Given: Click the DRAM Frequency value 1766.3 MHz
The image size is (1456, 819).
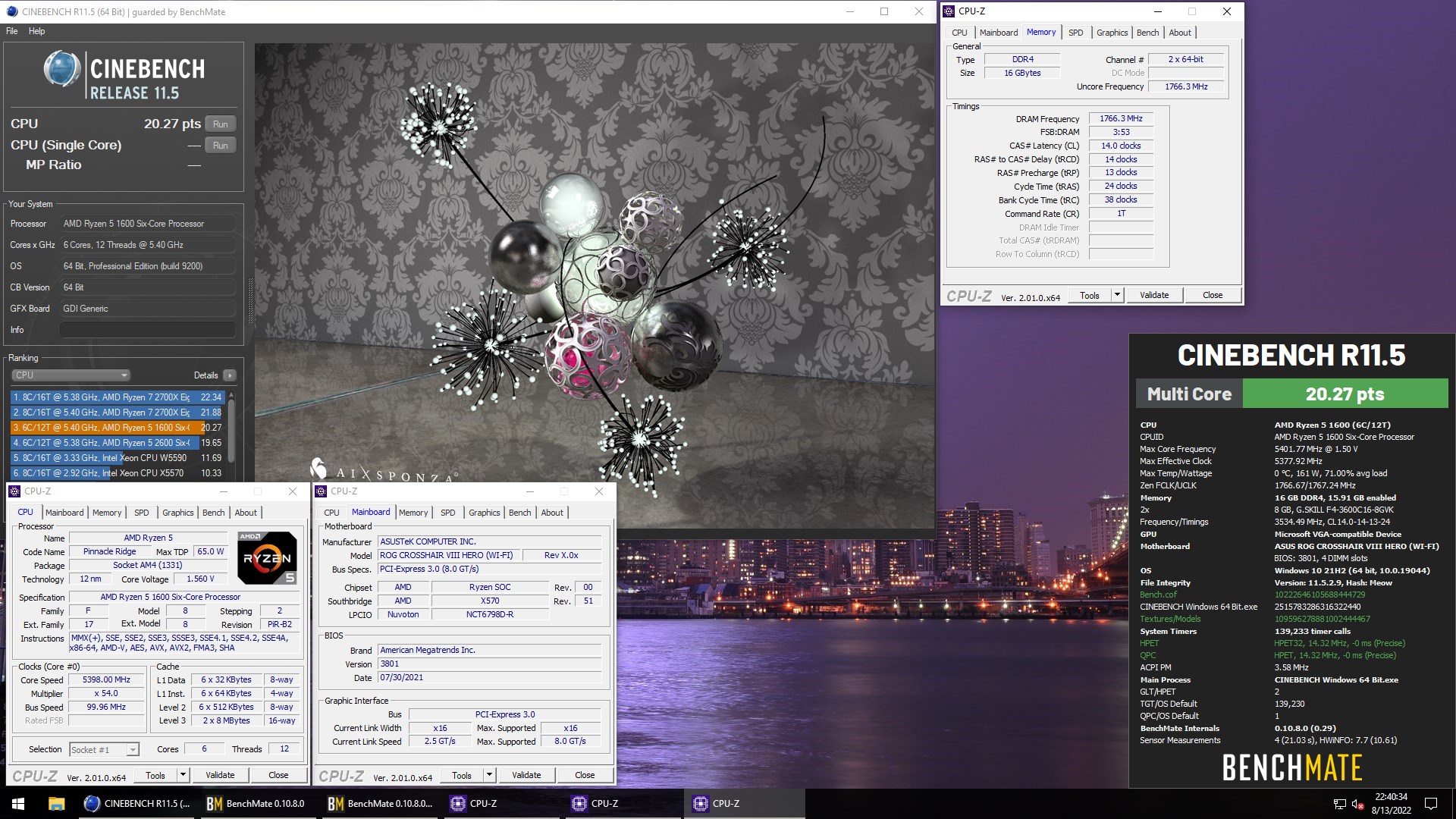Looking at the screenshot, I should 1121,118.
